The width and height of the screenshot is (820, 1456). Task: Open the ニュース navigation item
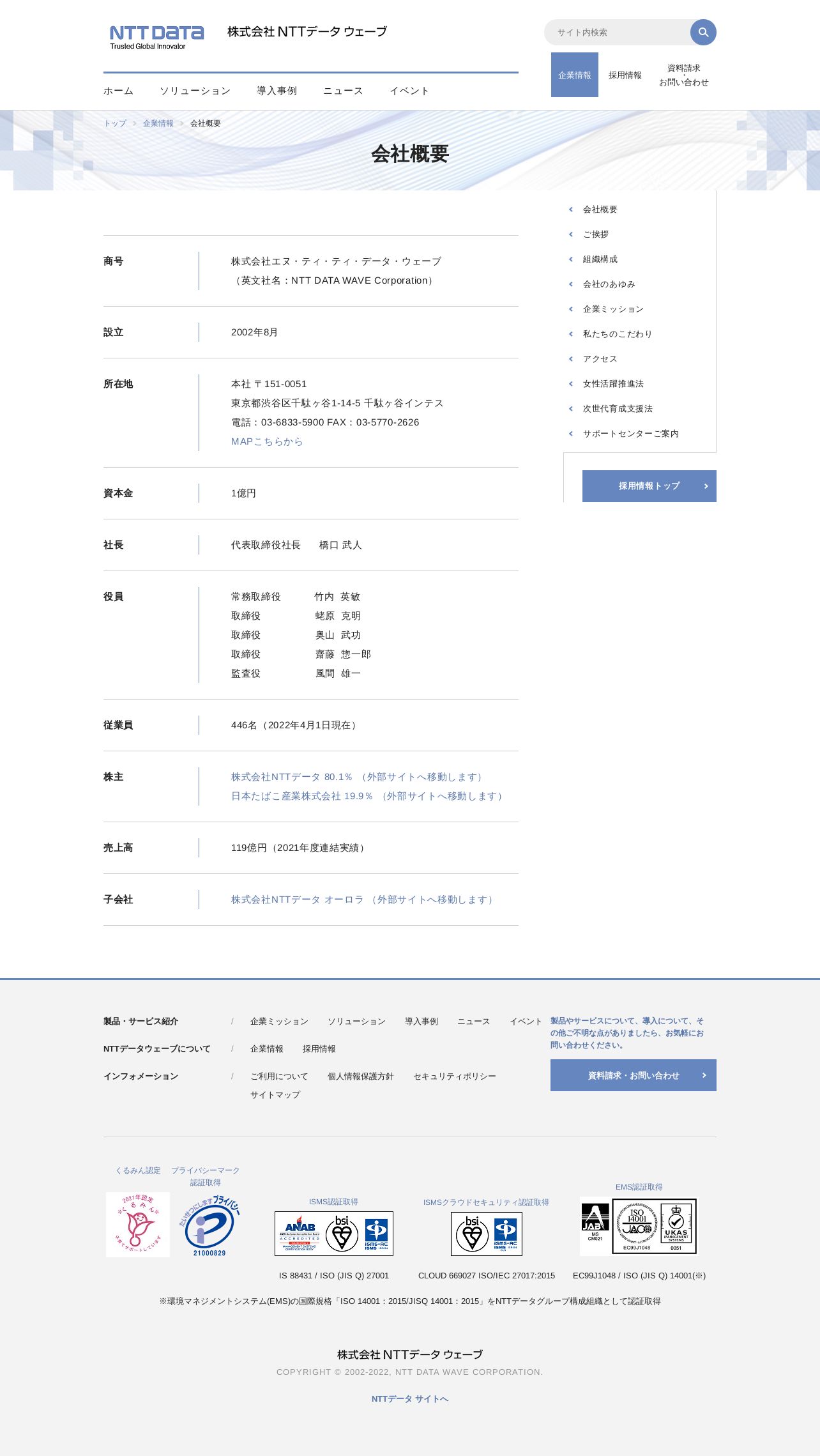pos(344,91)
